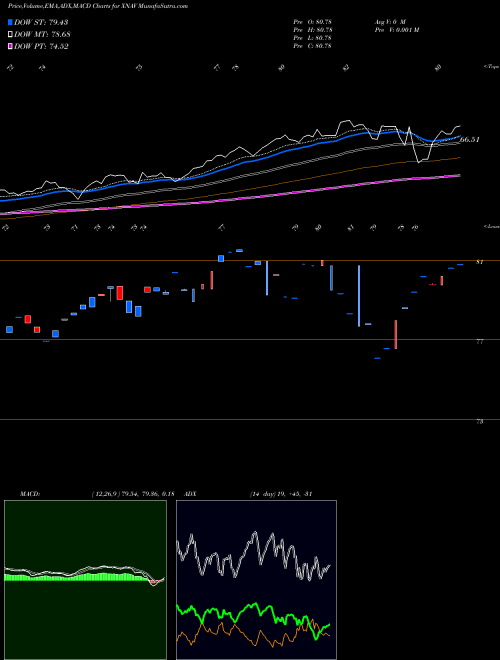Image resolution: width=500 pixels, height=660 pixels.
Task: Click the MACD panel title
Action: tap(29, 494)
